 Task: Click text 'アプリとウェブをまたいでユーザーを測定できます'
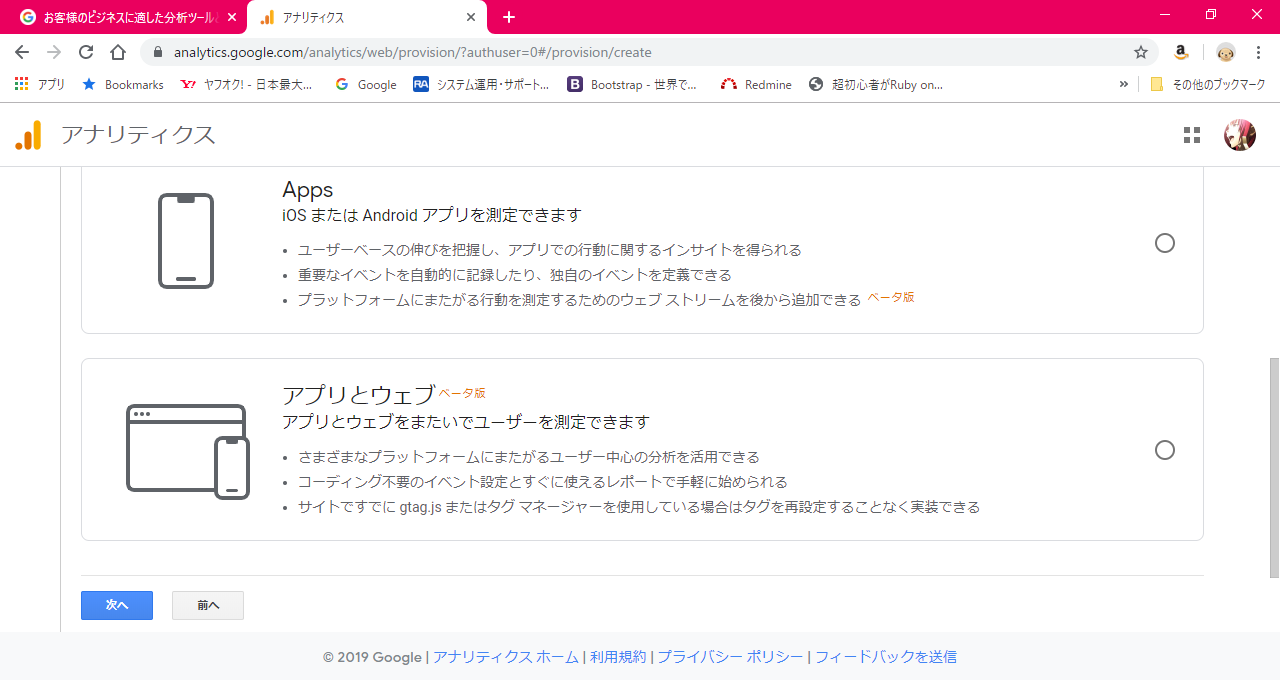tap(466, 422)
